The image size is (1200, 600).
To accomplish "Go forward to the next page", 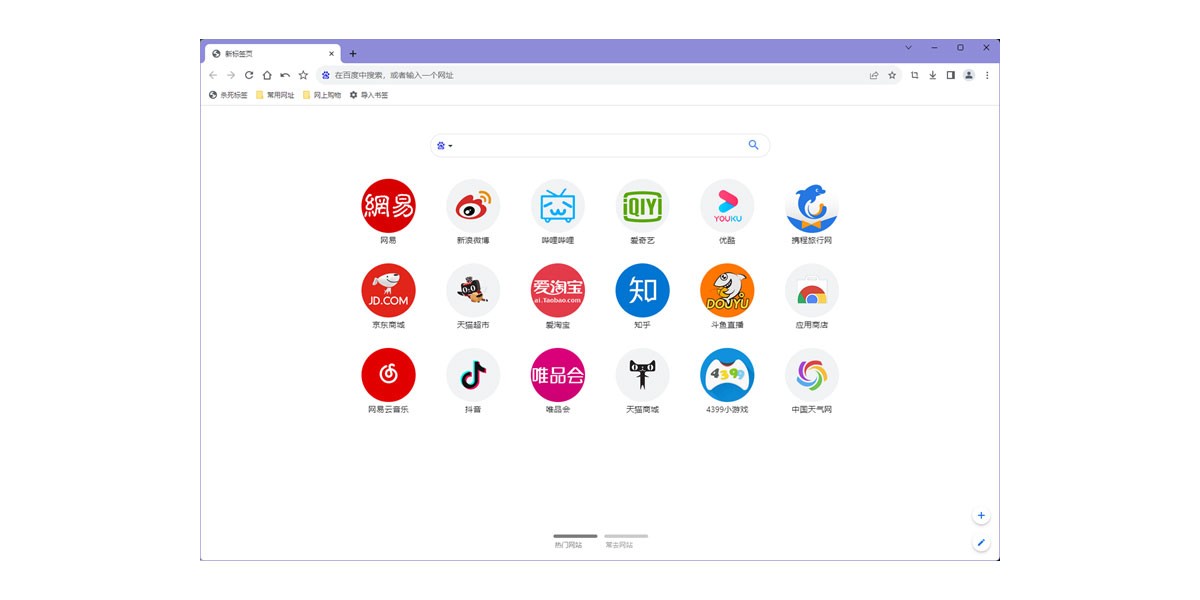I will 231,75.
